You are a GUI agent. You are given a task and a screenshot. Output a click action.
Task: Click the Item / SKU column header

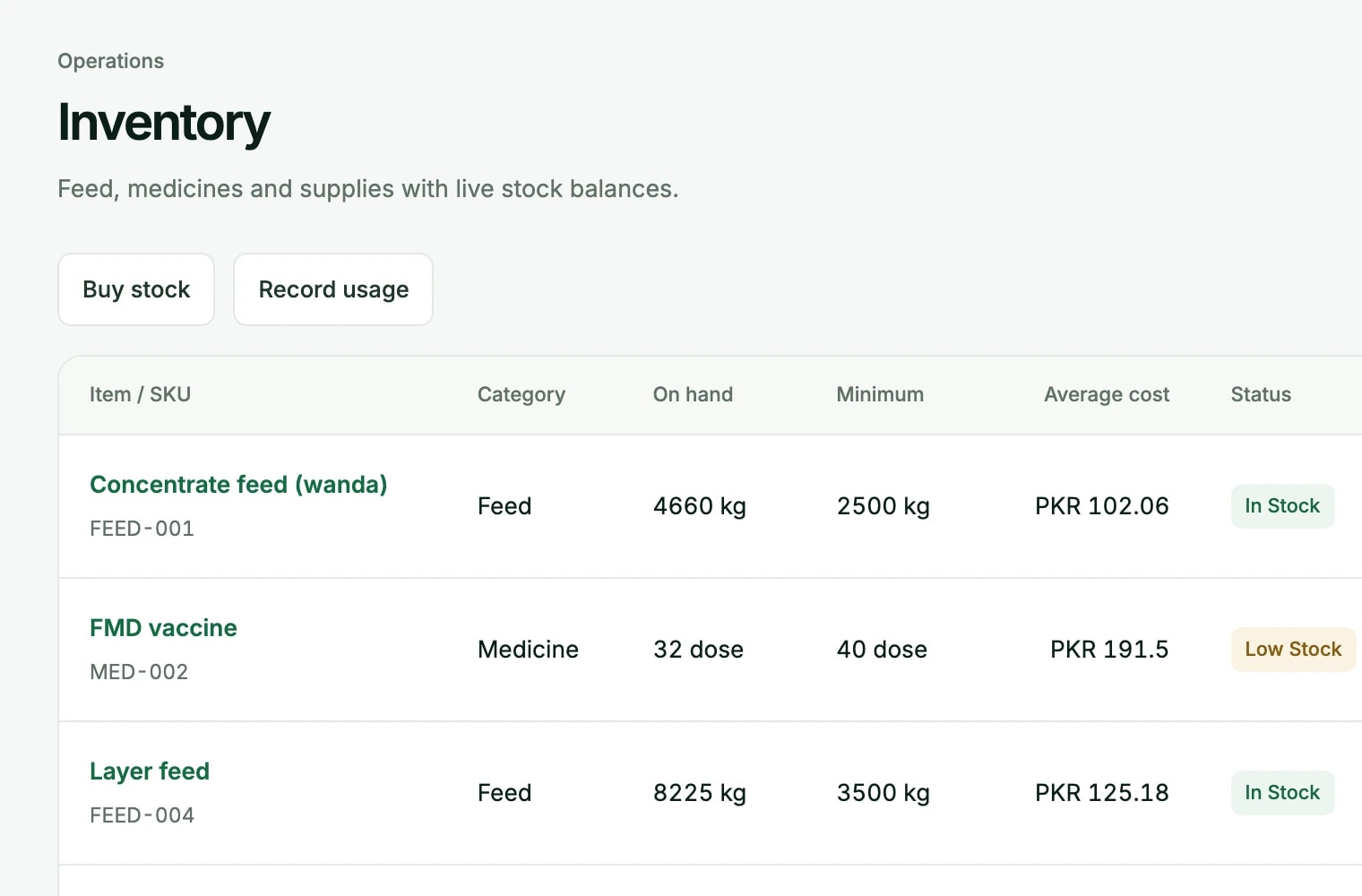click(x=140, y=394)
